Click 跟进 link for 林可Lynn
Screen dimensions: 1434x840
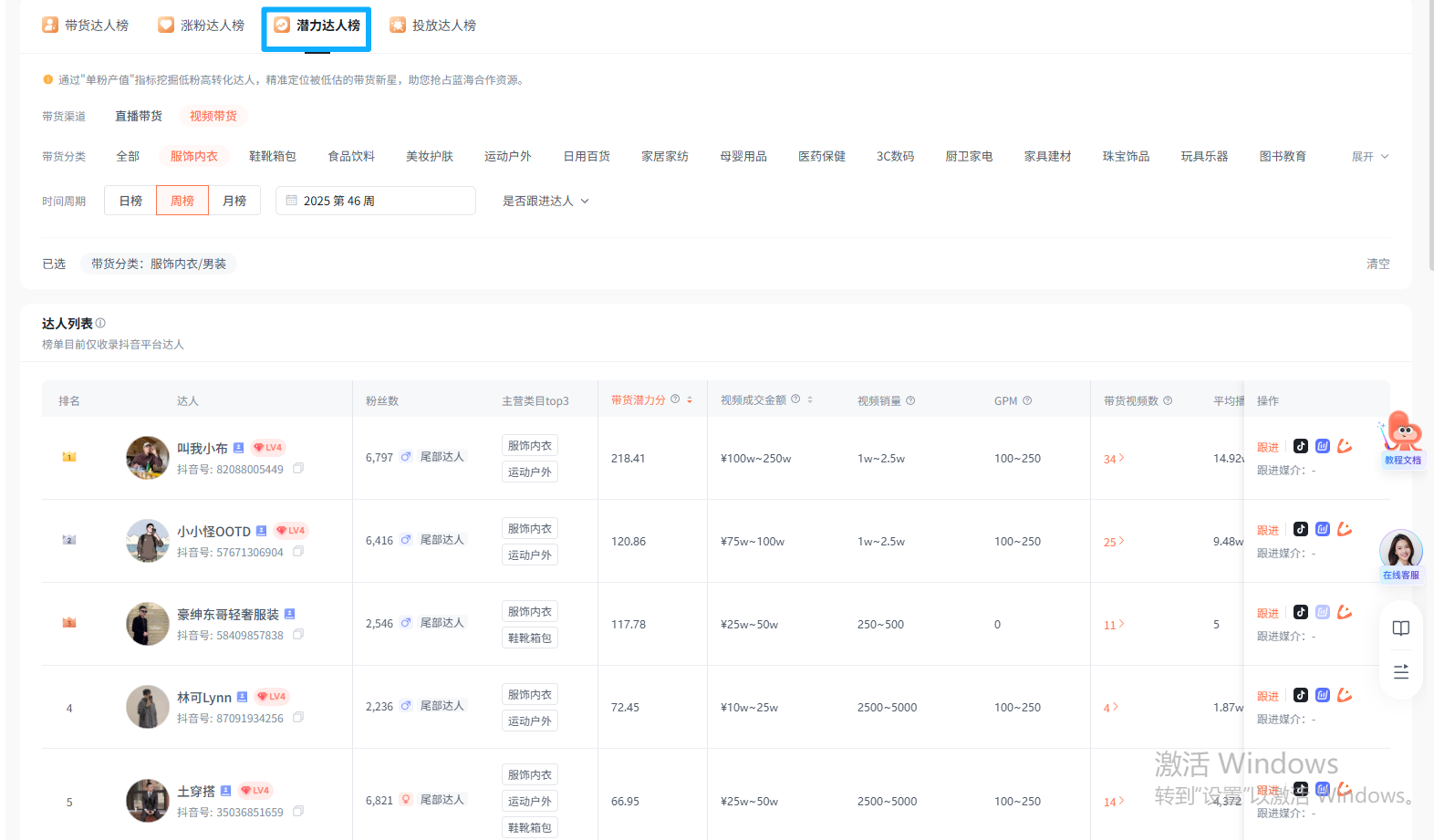coord(1268,696)
